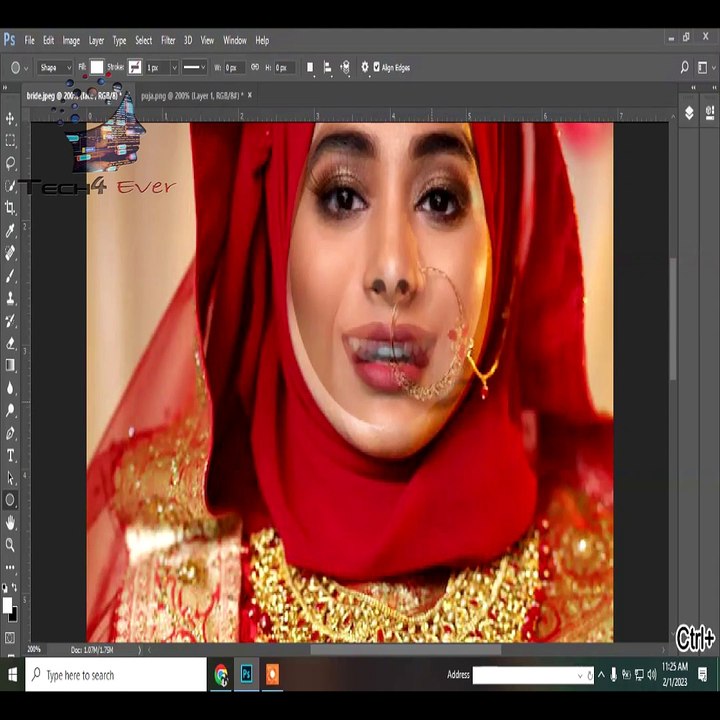Click the foreground color swatch

click(7, 605)
